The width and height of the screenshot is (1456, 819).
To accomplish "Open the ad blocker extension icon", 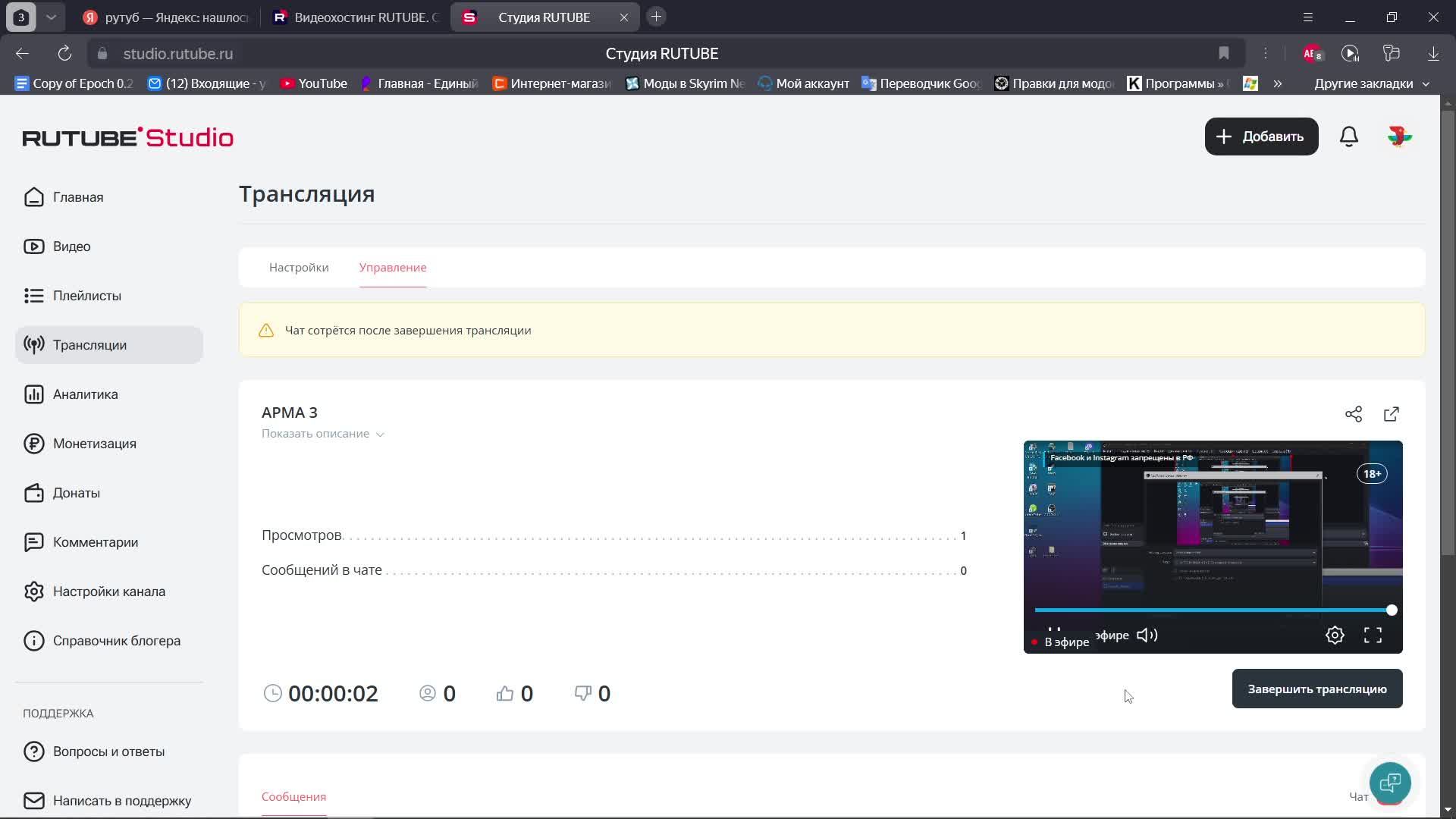I will coord(1312,54).
